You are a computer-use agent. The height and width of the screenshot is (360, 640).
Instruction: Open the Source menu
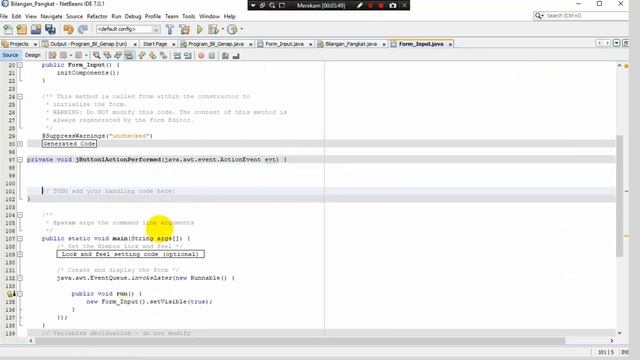[x=74, y=16]
